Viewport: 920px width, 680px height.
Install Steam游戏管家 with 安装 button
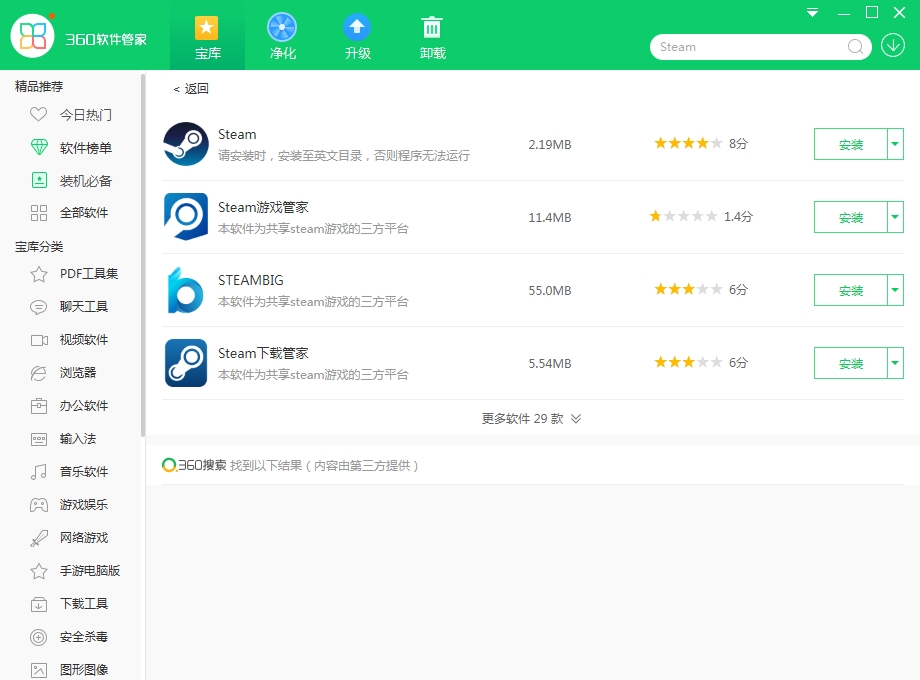[851, 217]
